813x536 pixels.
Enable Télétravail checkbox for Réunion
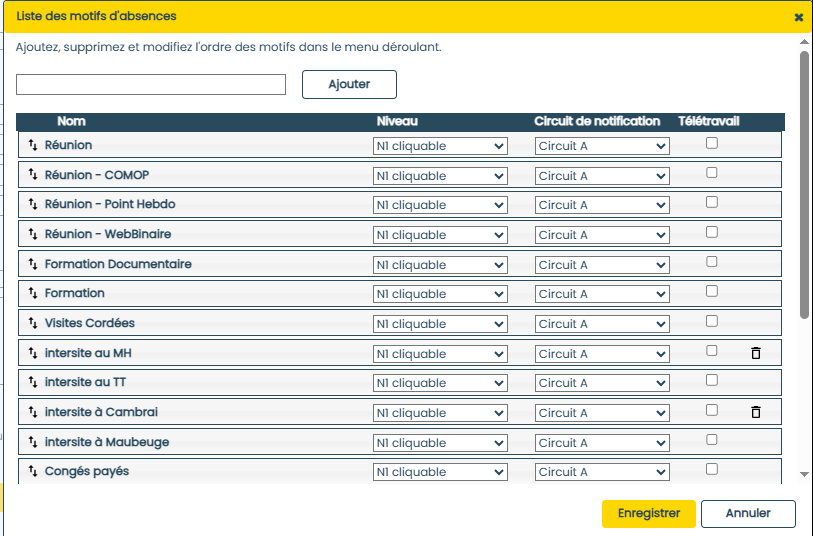click(x=712, y=143)
